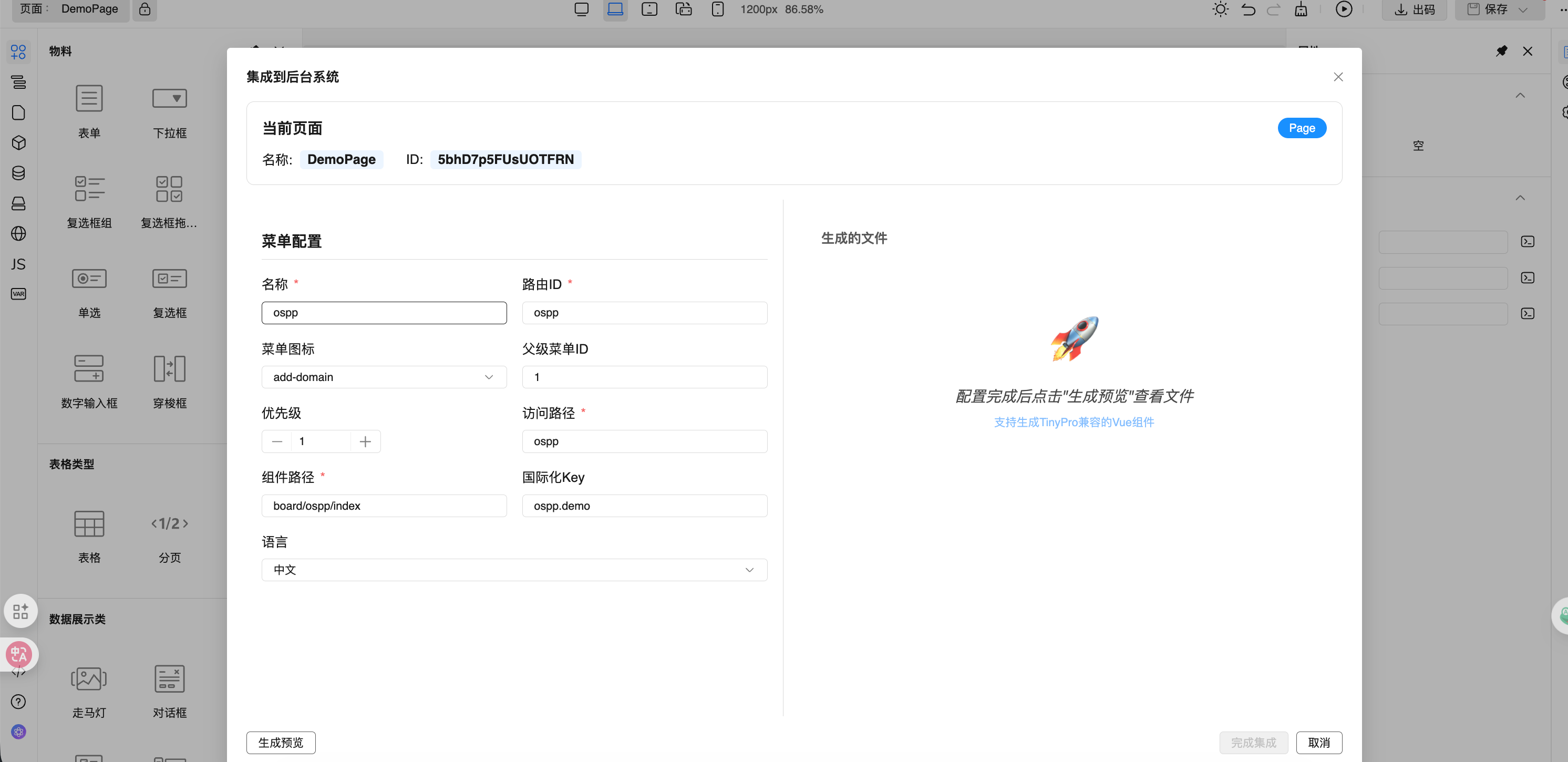
Task: Expand the 保存 button dropdown arrow
Action: click(1523, 10)
